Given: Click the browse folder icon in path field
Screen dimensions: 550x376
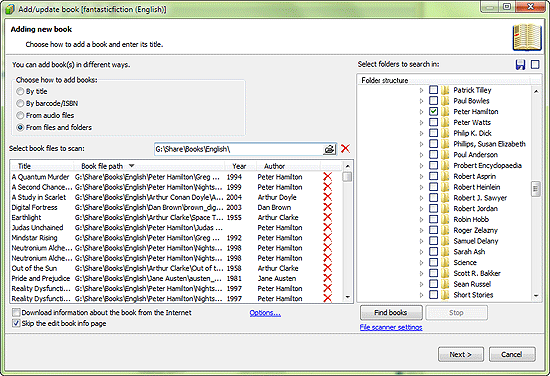Looking at the screenshot, I should [x=329, y=149].
